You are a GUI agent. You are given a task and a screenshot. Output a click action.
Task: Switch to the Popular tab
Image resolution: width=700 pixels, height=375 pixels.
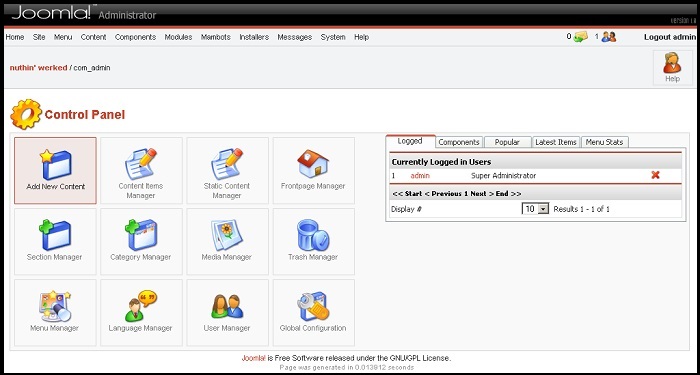507,142
